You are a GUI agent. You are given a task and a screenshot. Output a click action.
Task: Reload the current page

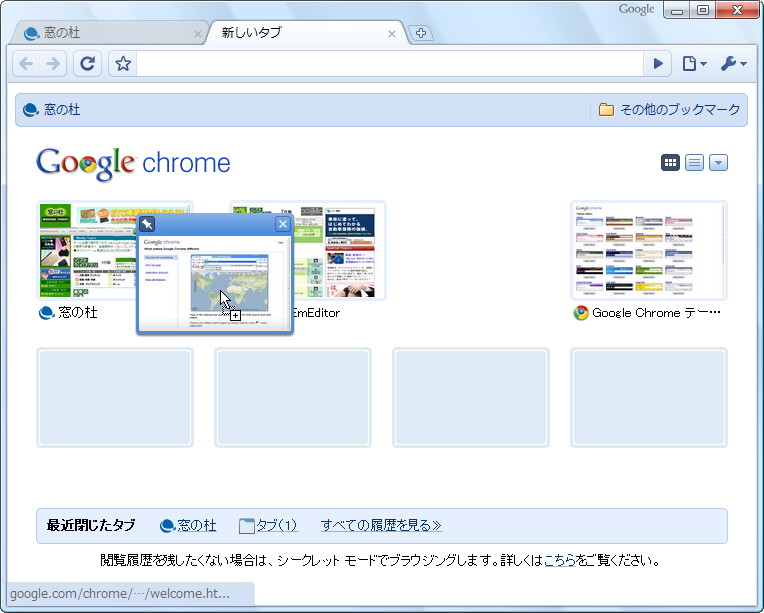pyautogui.click(x=87, y=63)
